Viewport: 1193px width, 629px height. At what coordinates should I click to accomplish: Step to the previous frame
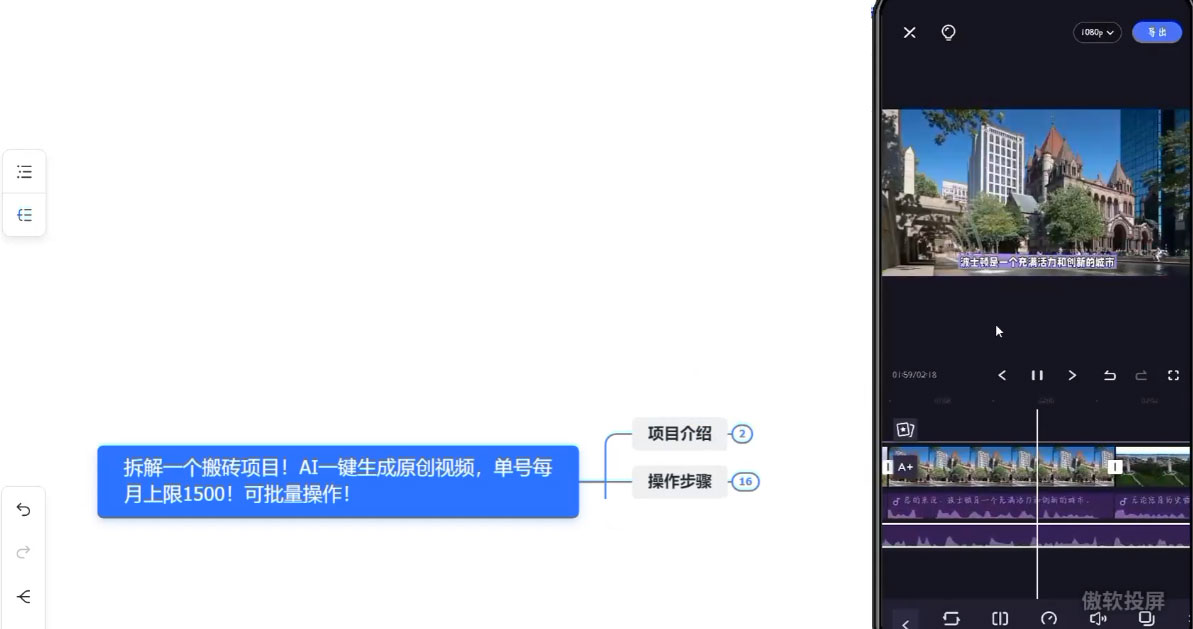[x=1002, y=375]
